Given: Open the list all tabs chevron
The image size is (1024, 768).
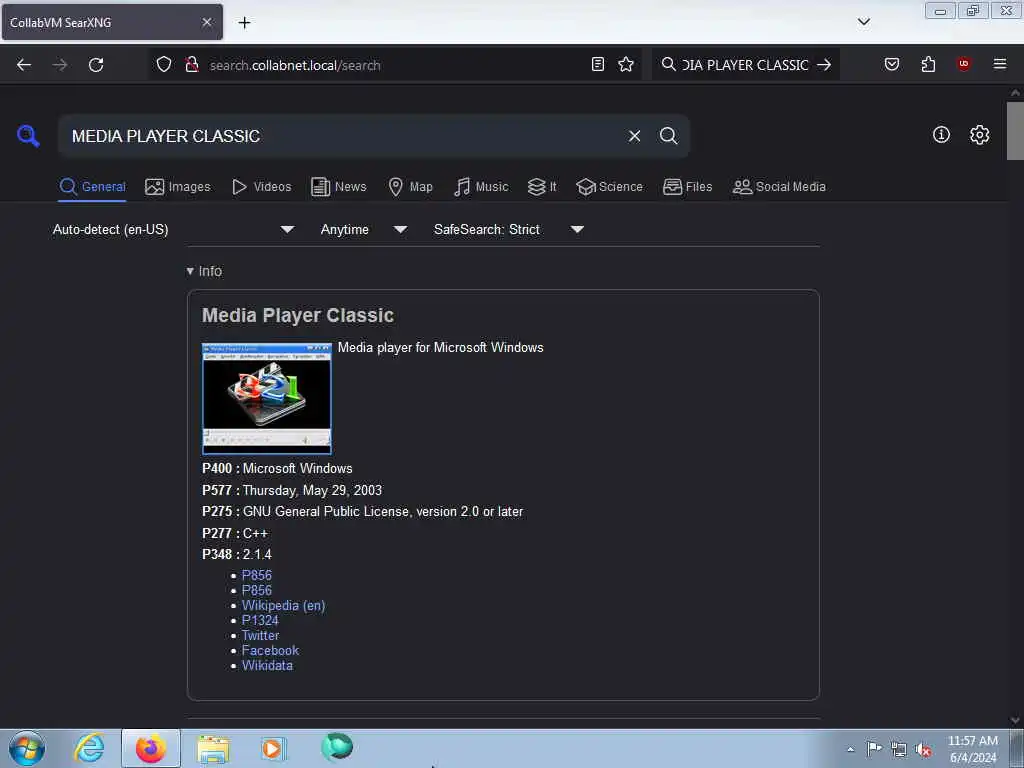Looking at the screenshot, I should click(x=863, y=22).
